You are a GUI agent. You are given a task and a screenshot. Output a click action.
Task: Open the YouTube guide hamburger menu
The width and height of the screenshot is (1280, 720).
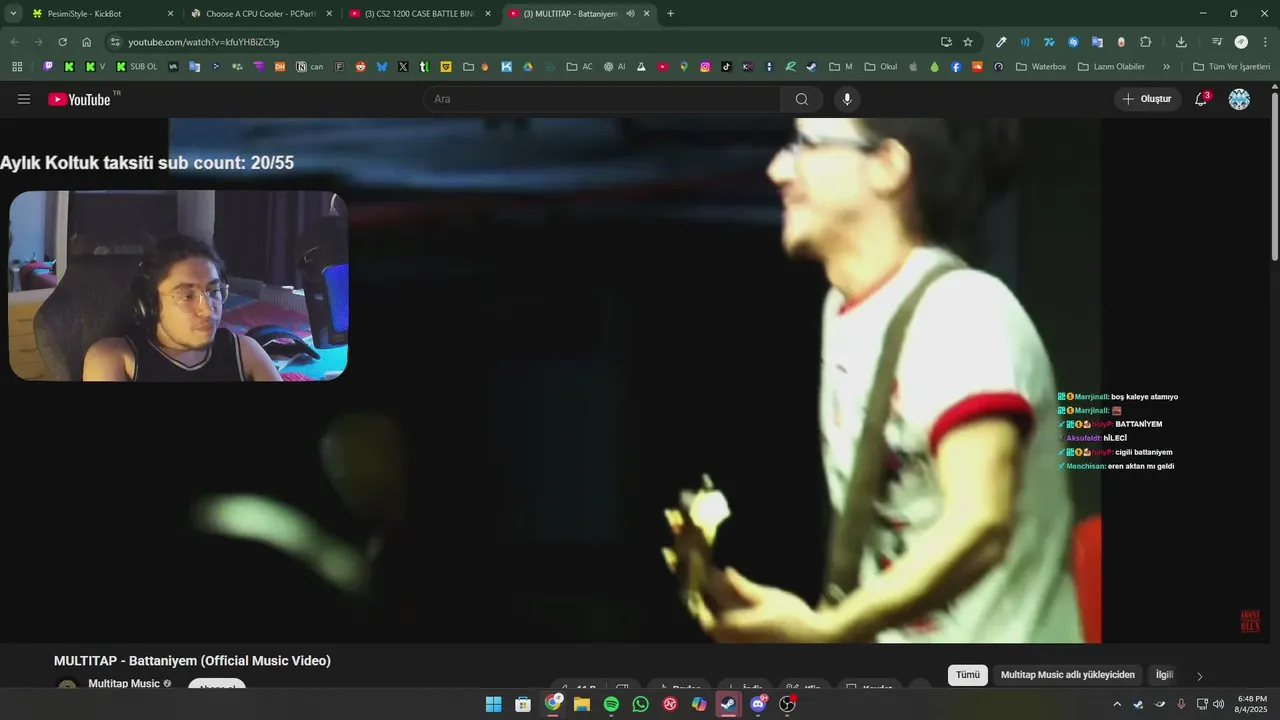click(24, 99)
